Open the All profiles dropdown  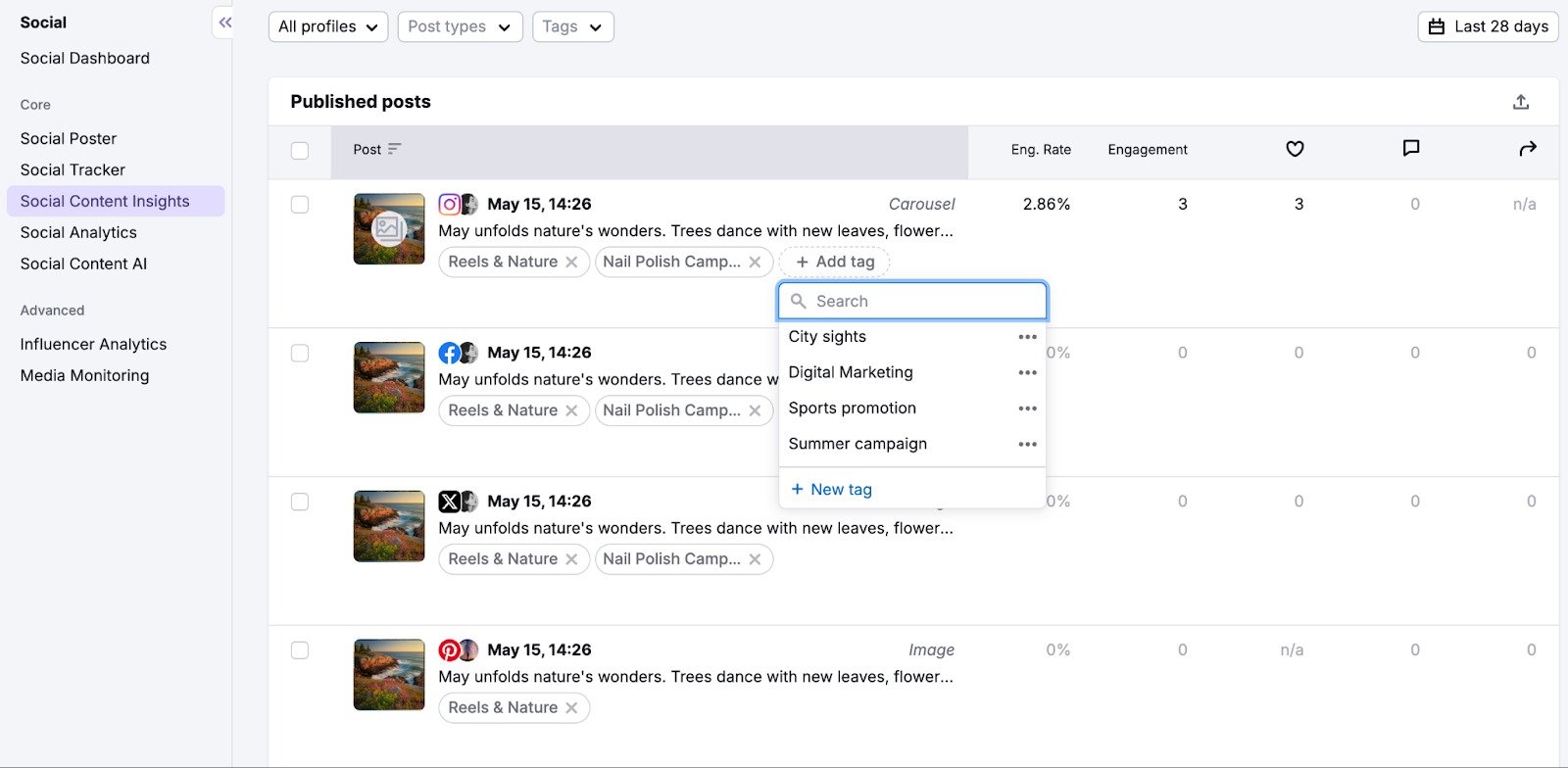pyautogui.click(x=328, y=26)
